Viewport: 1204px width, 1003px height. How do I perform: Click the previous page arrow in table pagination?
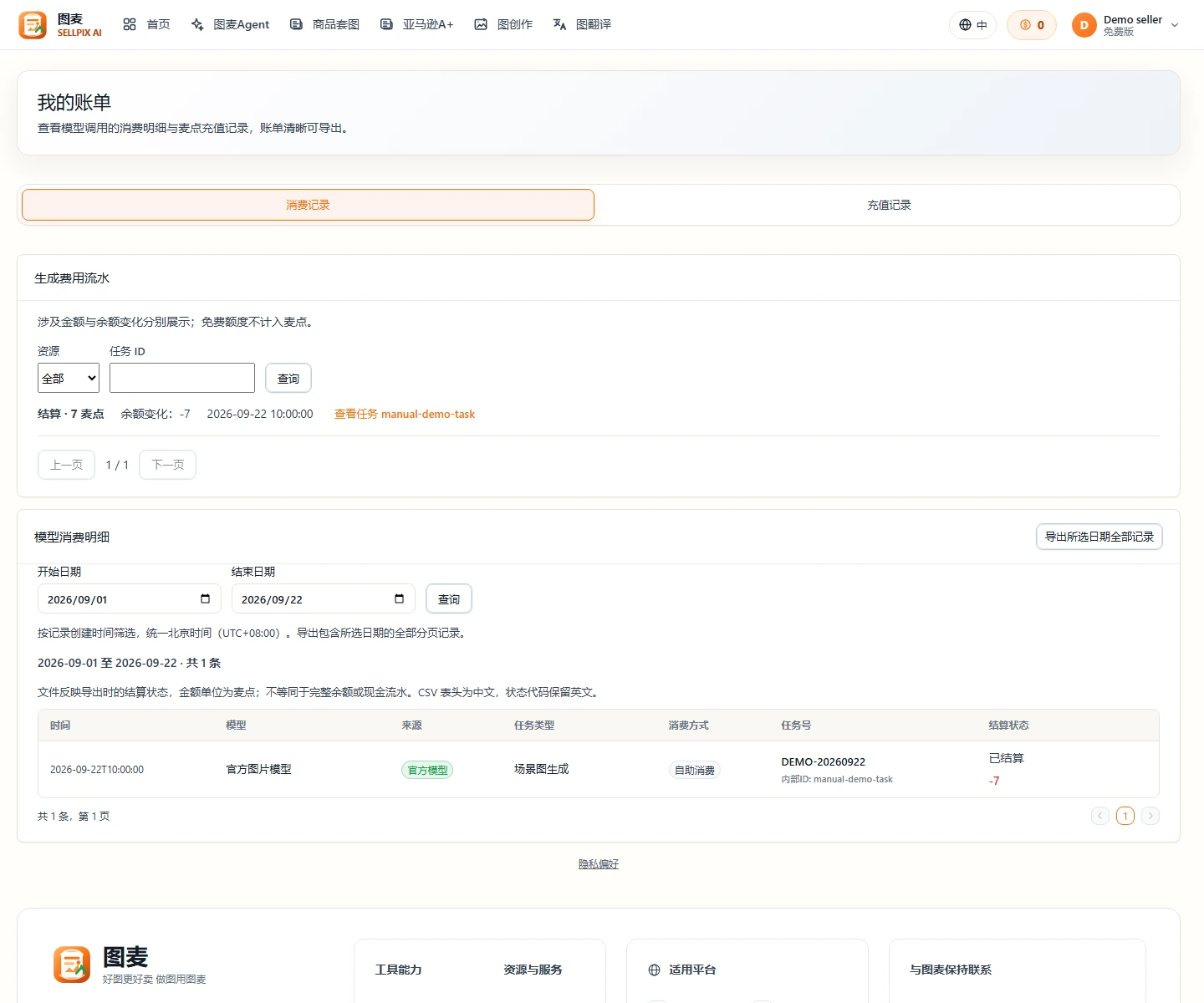[1100, 816]
